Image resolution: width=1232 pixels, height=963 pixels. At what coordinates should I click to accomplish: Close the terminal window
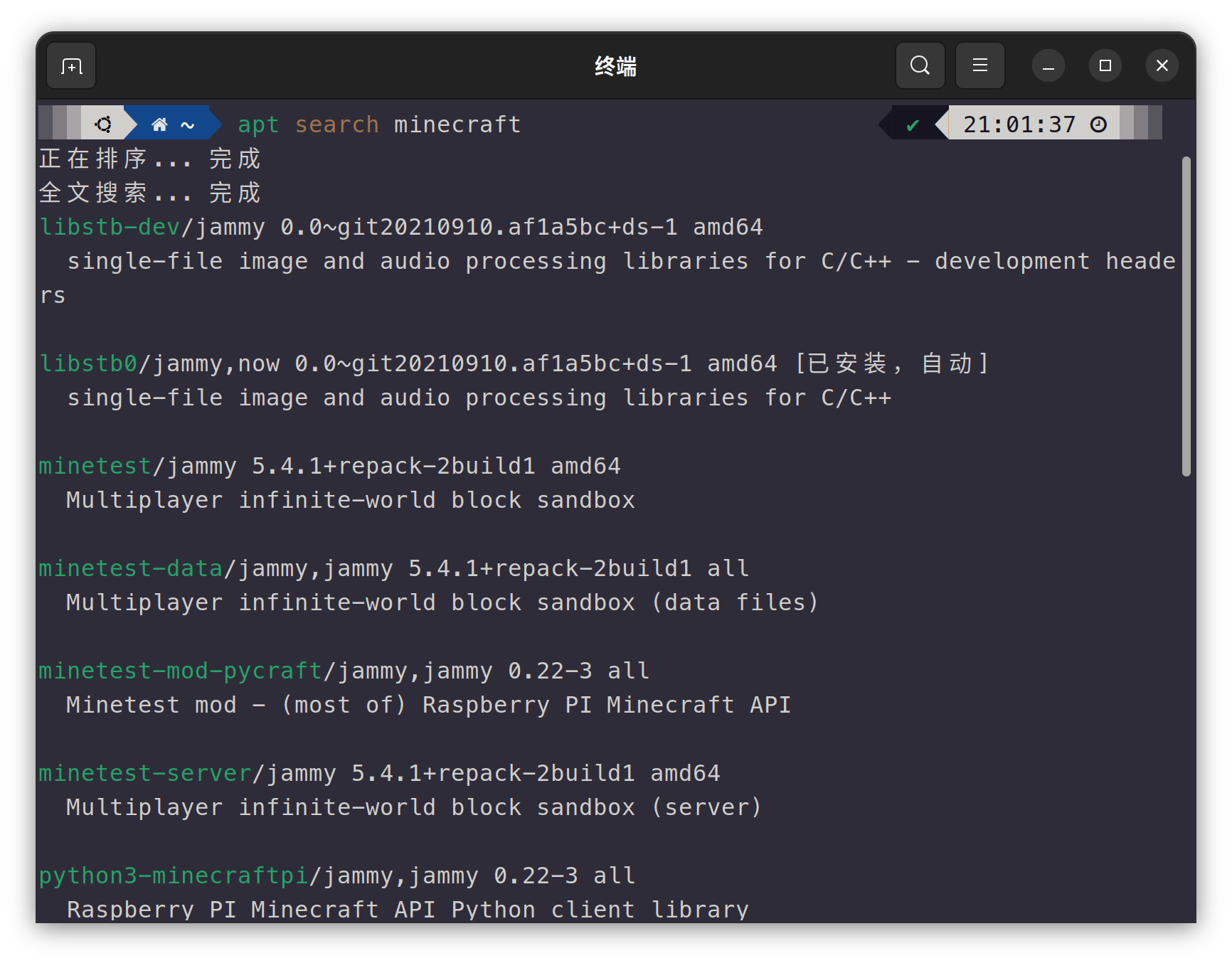click(1162, 66)
